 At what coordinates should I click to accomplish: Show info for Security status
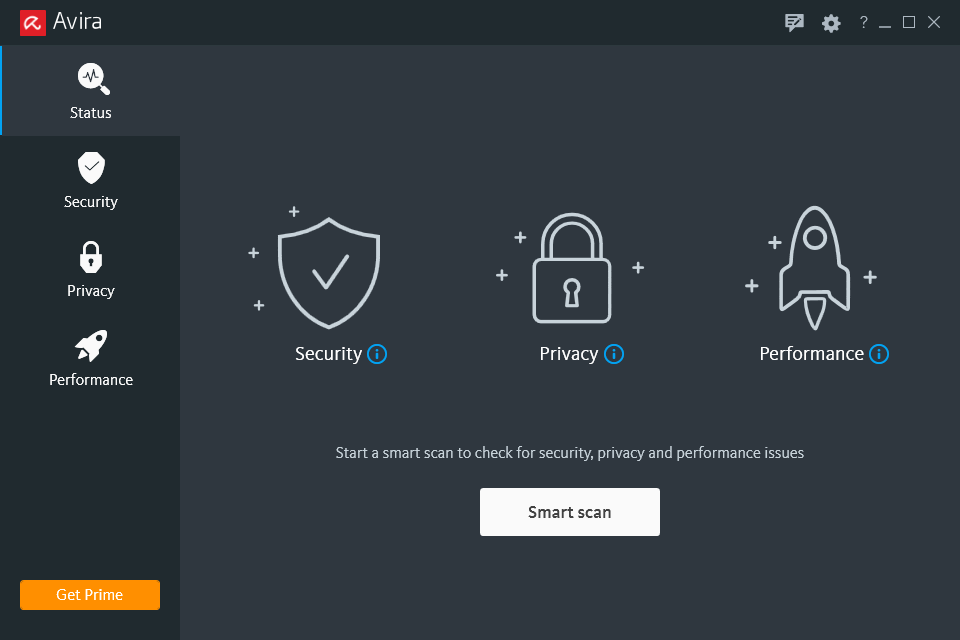377,354
